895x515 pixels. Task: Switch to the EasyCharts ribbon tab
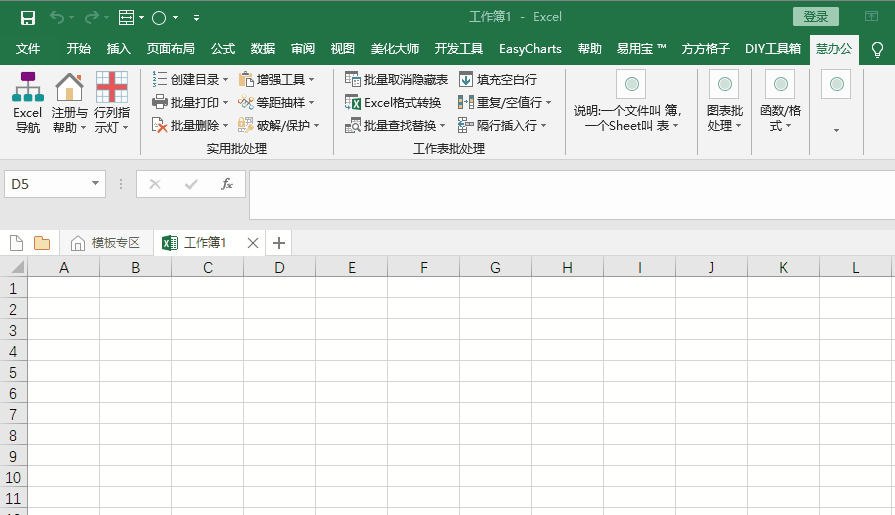(x=530, y=49)
